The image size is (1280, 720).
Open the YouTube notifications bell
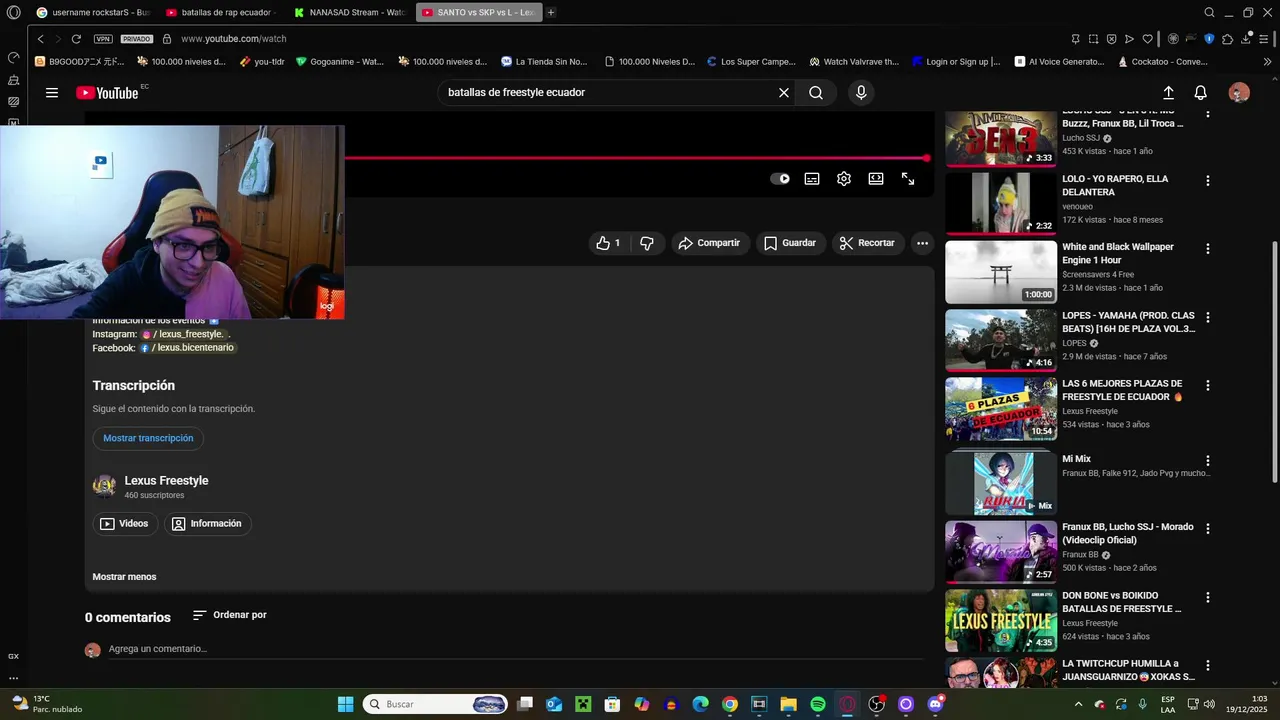(x=1201, y=93)
